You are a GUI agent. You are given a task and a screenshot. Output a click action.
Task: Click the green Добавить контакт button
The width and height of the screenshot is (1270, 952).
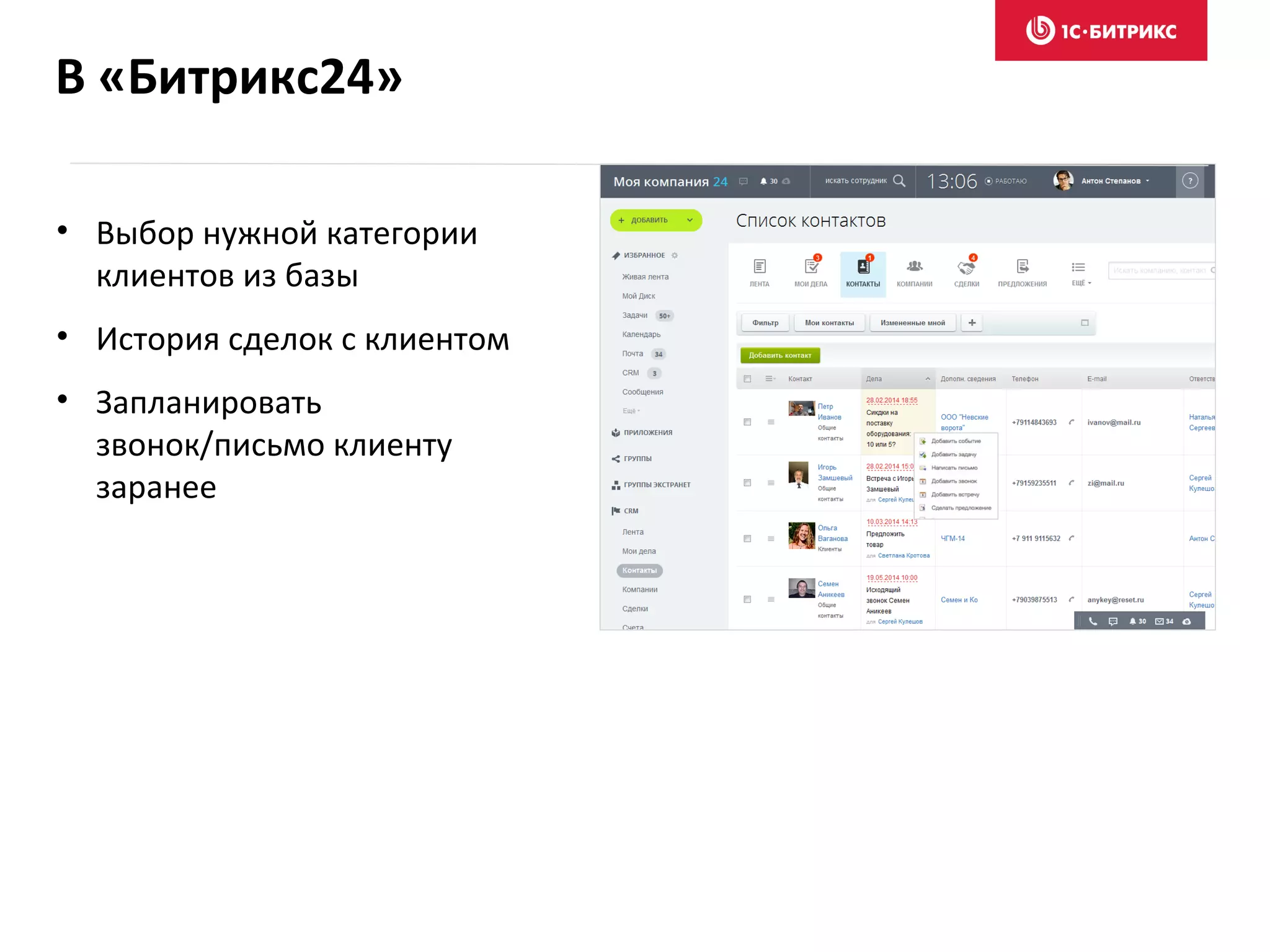coord(780,355)
